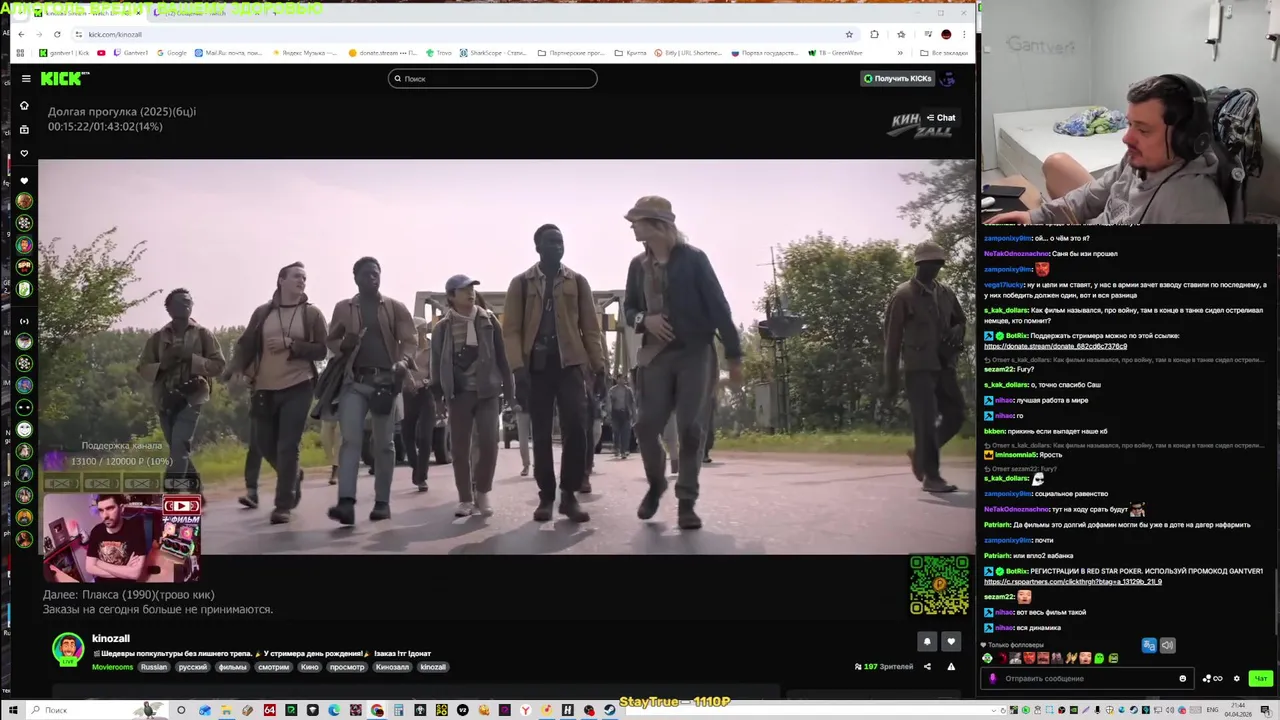Open the Kick hamburger sidebar menu
The height and width of the screenshot is (720, 1280).
[26, 78]
